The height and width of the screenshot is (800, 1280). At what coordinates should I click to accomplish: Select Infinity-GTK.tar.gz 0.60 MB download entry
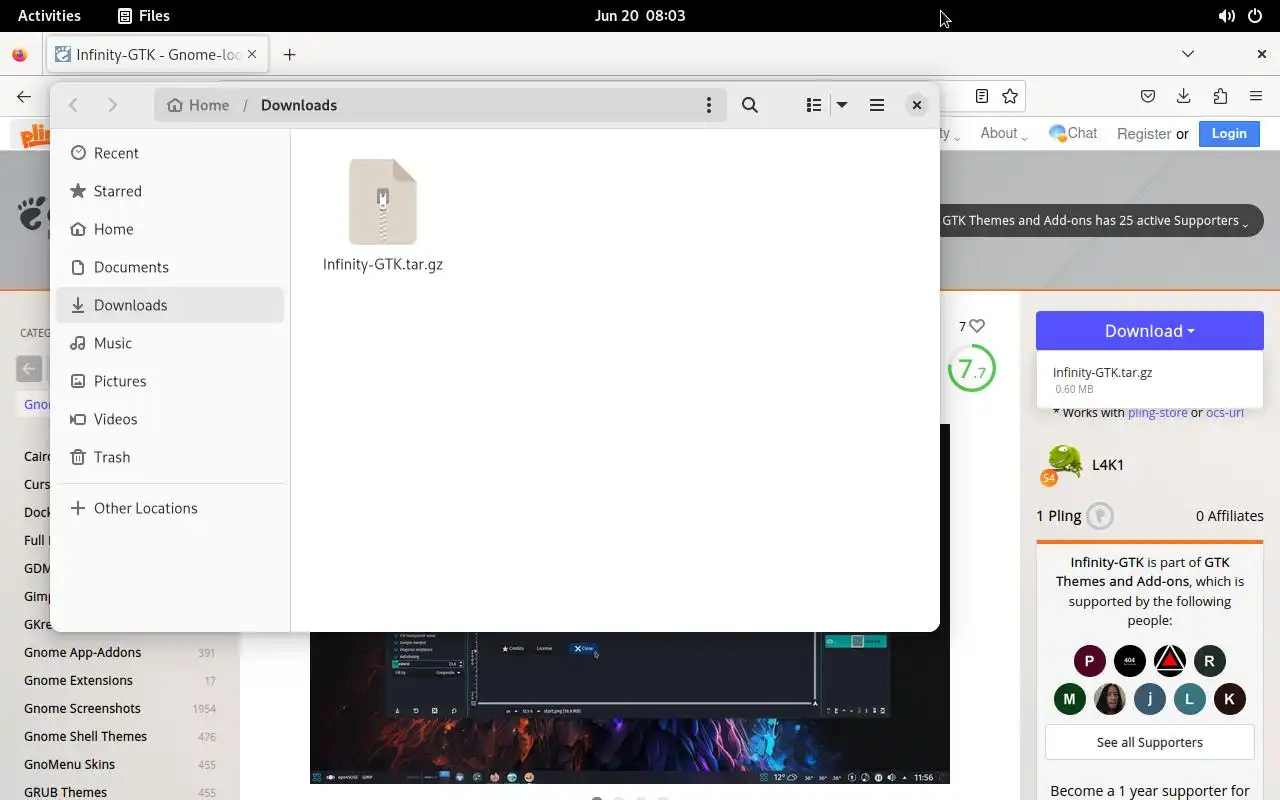tap(1150, 379)
